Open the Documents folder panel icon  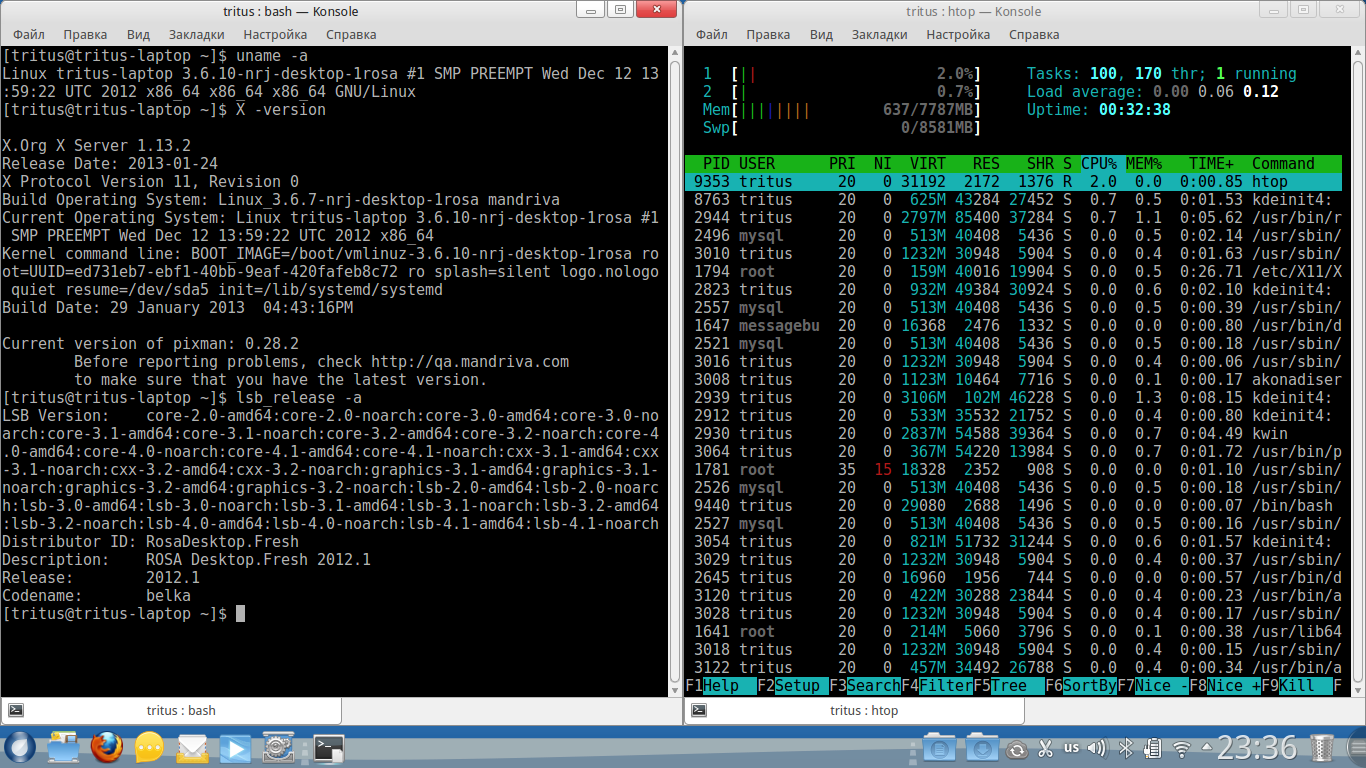click(x=939, y=748)
